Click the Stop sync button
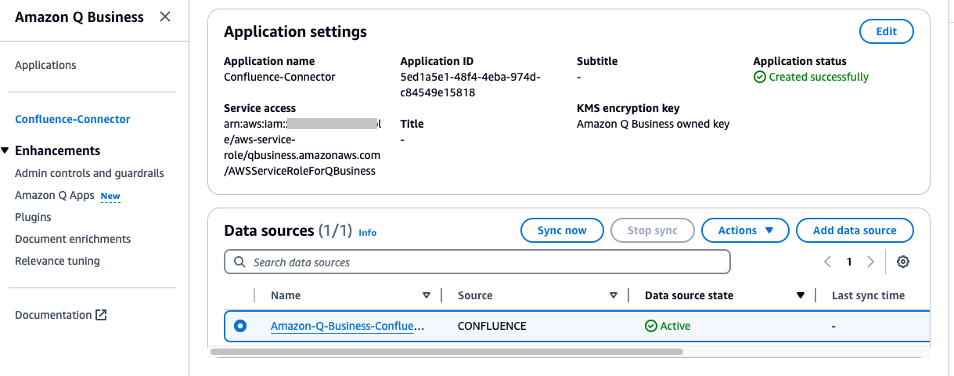 [652, 231]
